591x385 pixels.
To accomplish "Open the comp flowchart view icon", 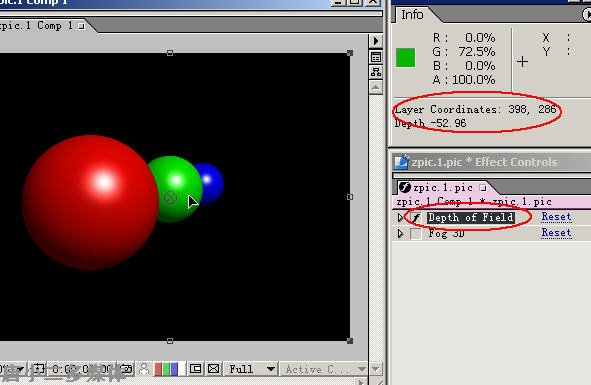I will 376,72.
